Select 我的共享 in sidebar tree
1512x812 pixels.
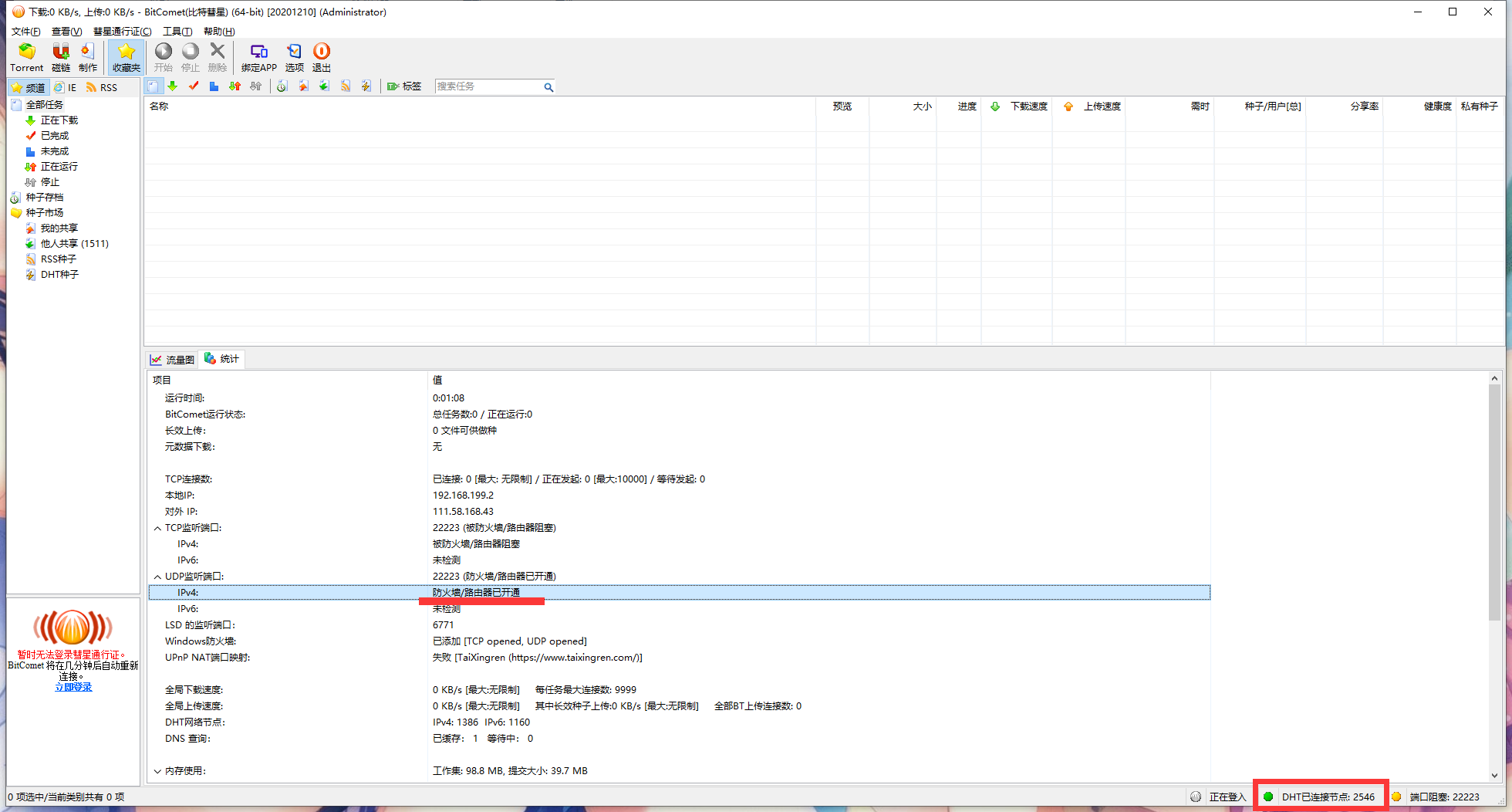pyautogui.click(x=59, y=228)
